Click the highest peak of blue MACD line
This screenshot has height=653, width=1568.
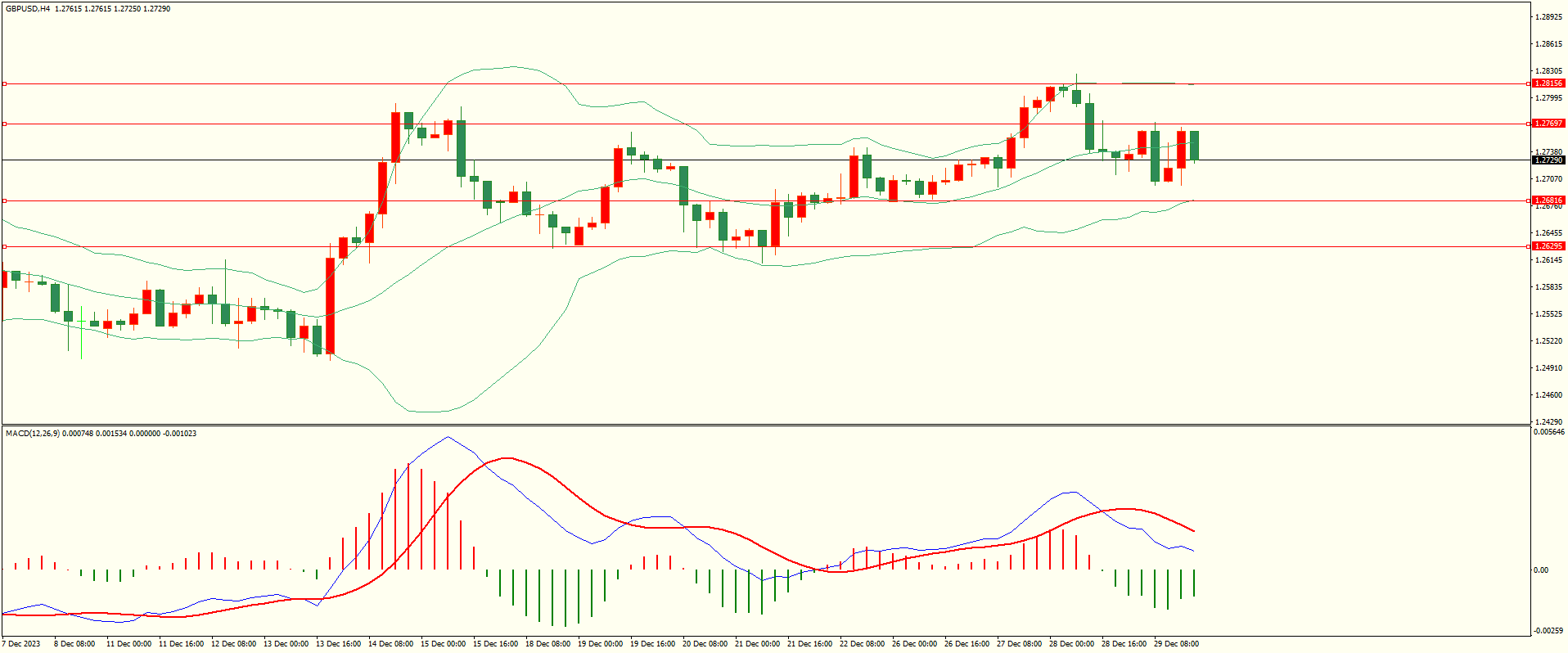[447, 437]
